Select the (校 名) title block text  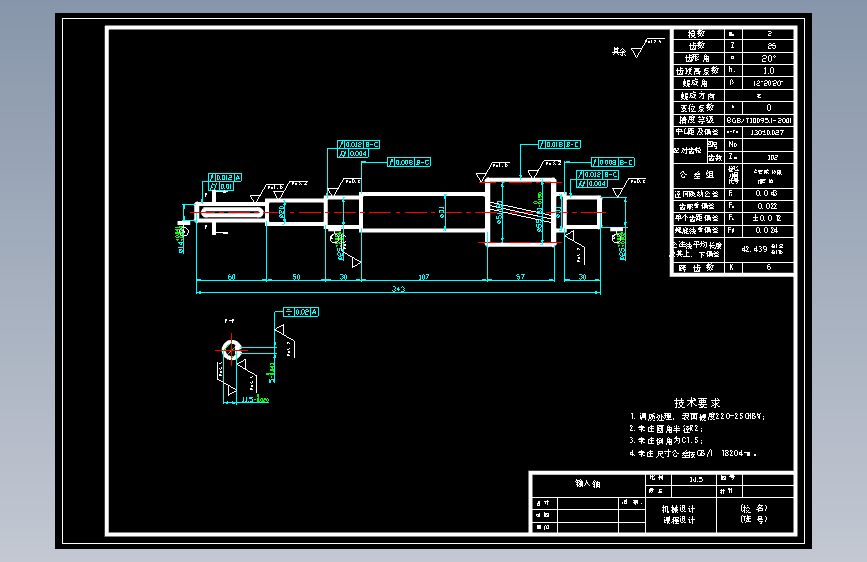coord(754,508)
